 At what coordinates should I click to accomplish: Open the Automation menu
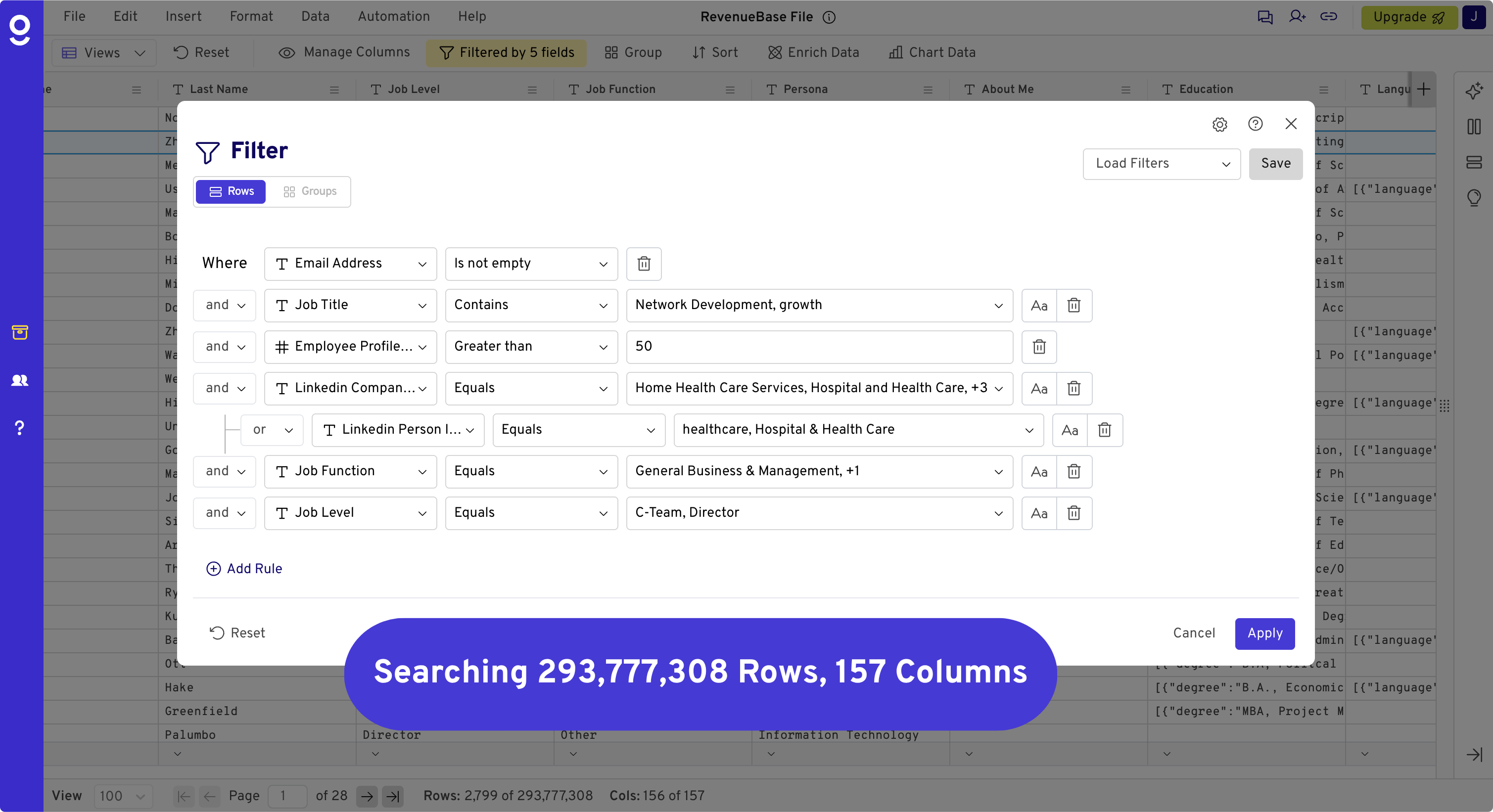[x=394, y=16]
